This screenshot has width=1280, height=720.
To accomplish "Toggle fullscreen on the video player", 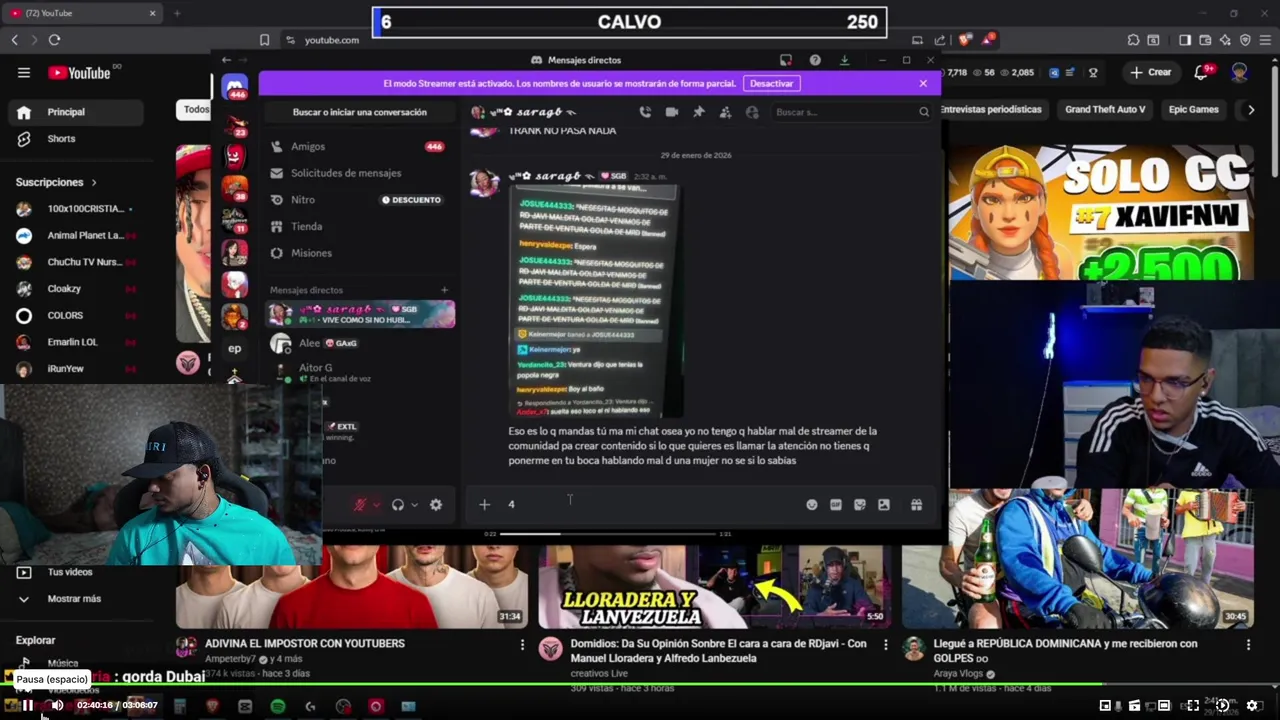I will click(x=1193, y=705).
